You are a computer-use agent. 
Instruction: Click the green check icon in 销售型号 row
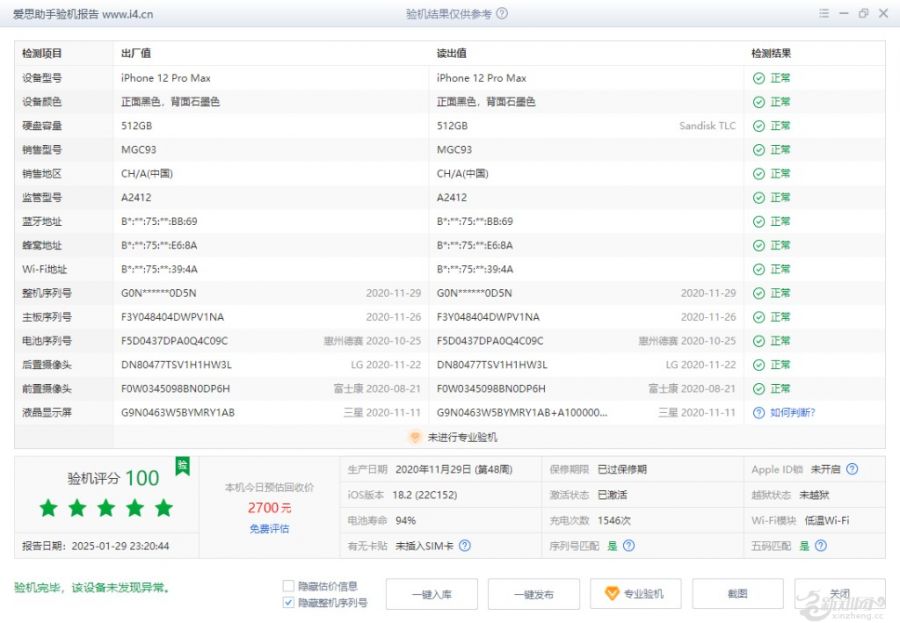point(759,150)
